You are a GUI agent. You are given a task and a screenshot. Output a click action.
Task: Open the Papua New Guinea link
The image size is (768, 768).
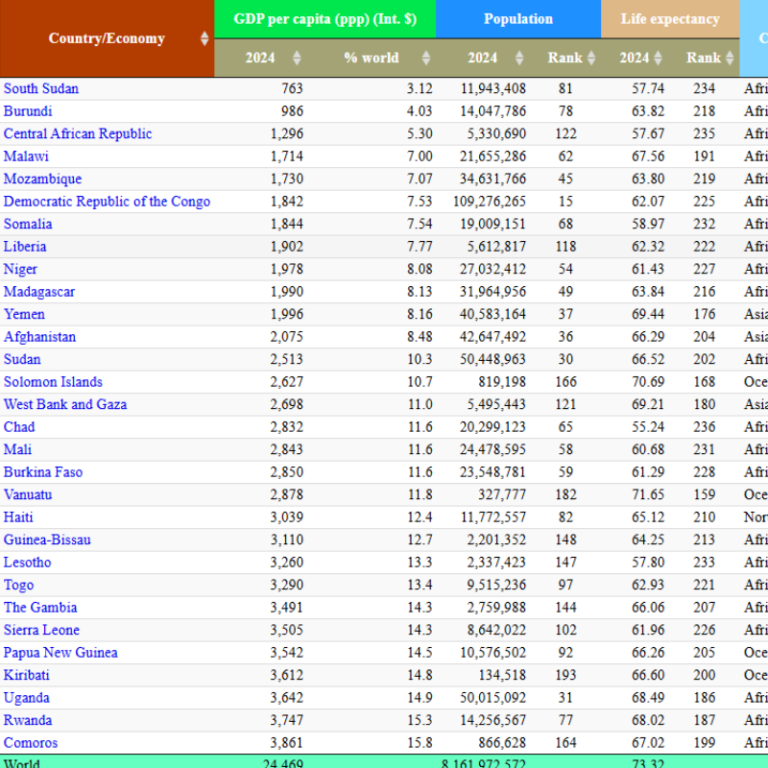click(x=61, y=653)
